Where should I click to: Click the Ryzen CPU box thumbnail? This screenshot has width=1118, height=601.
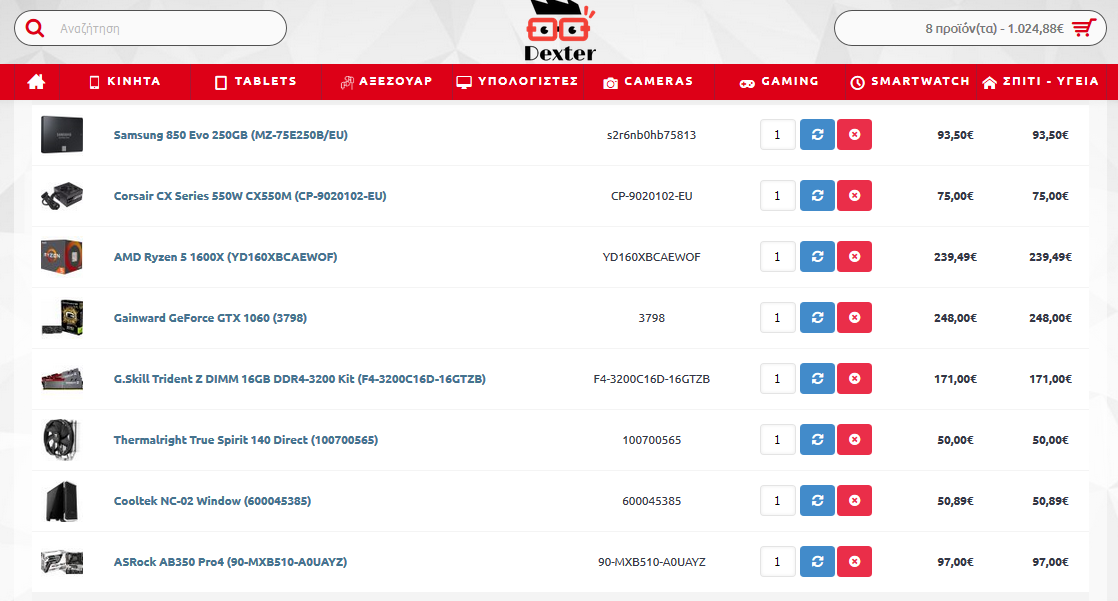pyautogui.click(x=62, y=257)
